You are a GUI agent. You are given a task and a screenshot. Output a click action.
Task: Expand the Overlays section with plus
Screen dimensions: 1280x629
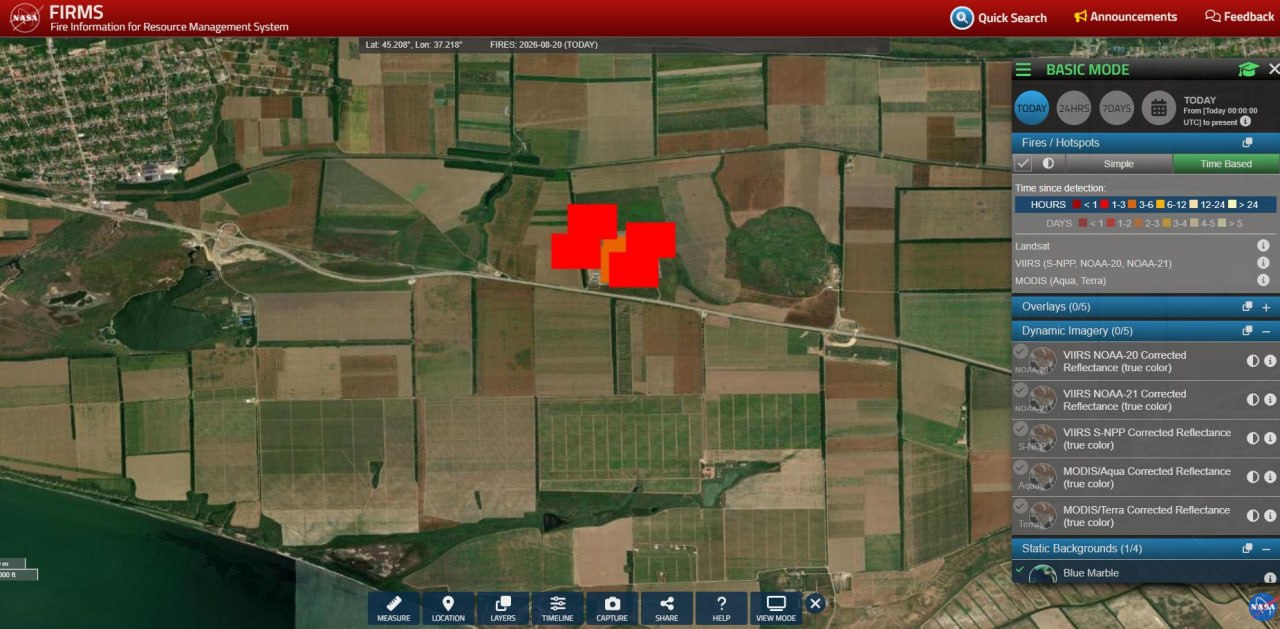(x=1266, y=307)
